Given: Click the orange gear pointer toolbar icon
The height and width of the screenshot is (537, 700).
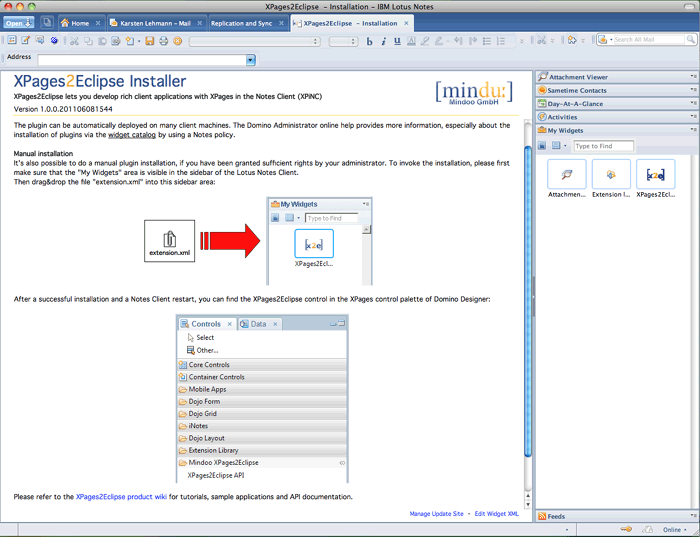Looking at the screenshot, I should (572, 41).
